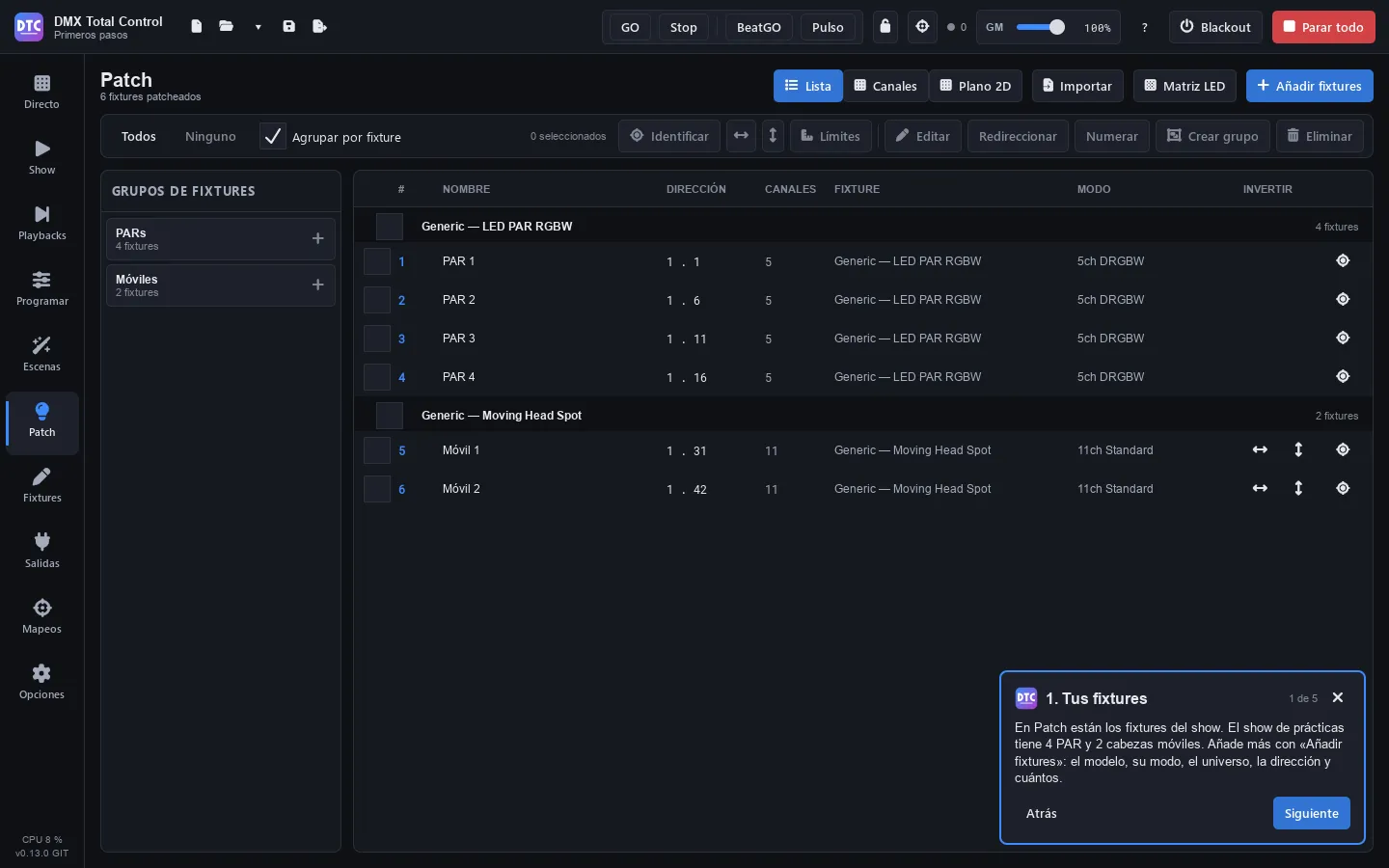Toggle the lock icon in top bar

pos(885,27)
